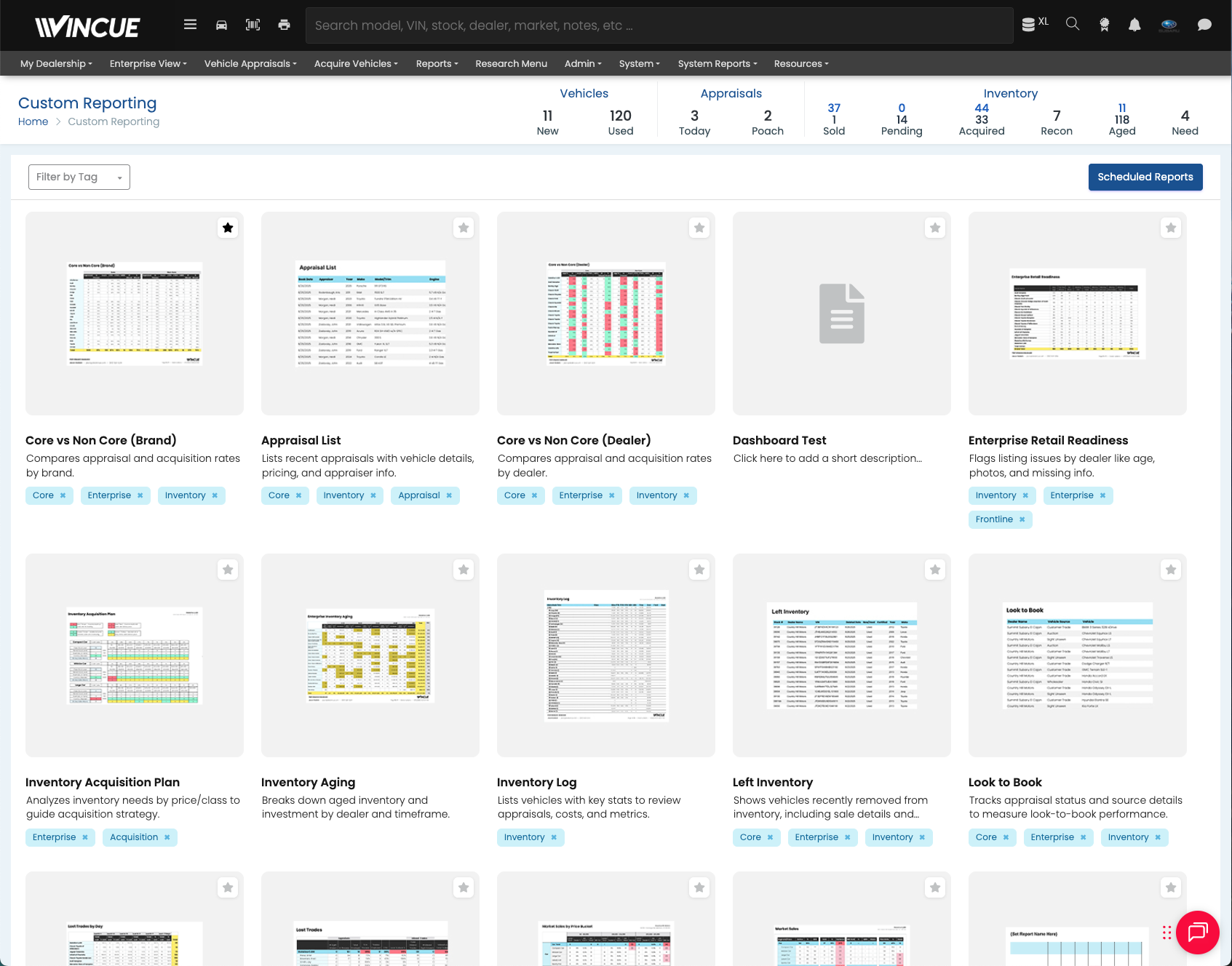1232x966 pixels.
Task: Favorite the Appraisal List report
Action: [464, 227]
